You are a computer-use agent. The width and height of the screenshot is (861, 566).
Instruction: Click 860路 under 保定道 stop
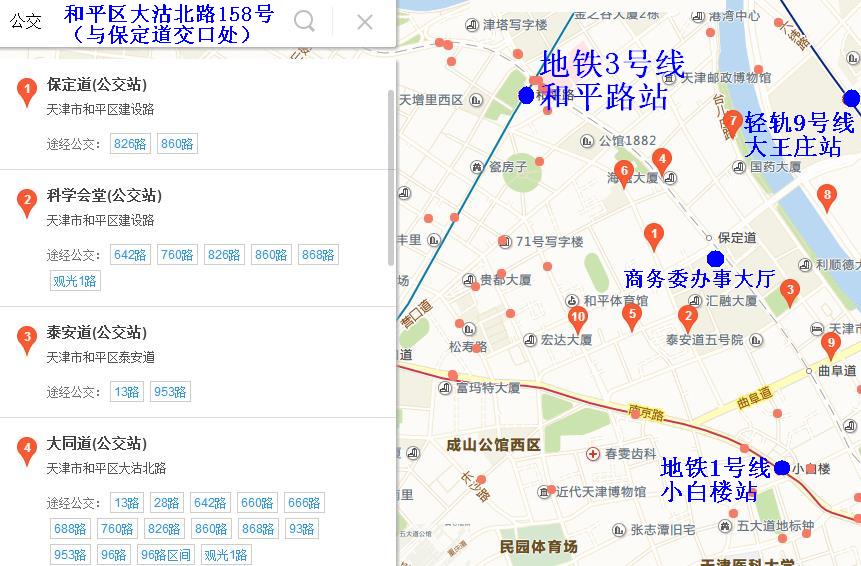tap(177, 144)
